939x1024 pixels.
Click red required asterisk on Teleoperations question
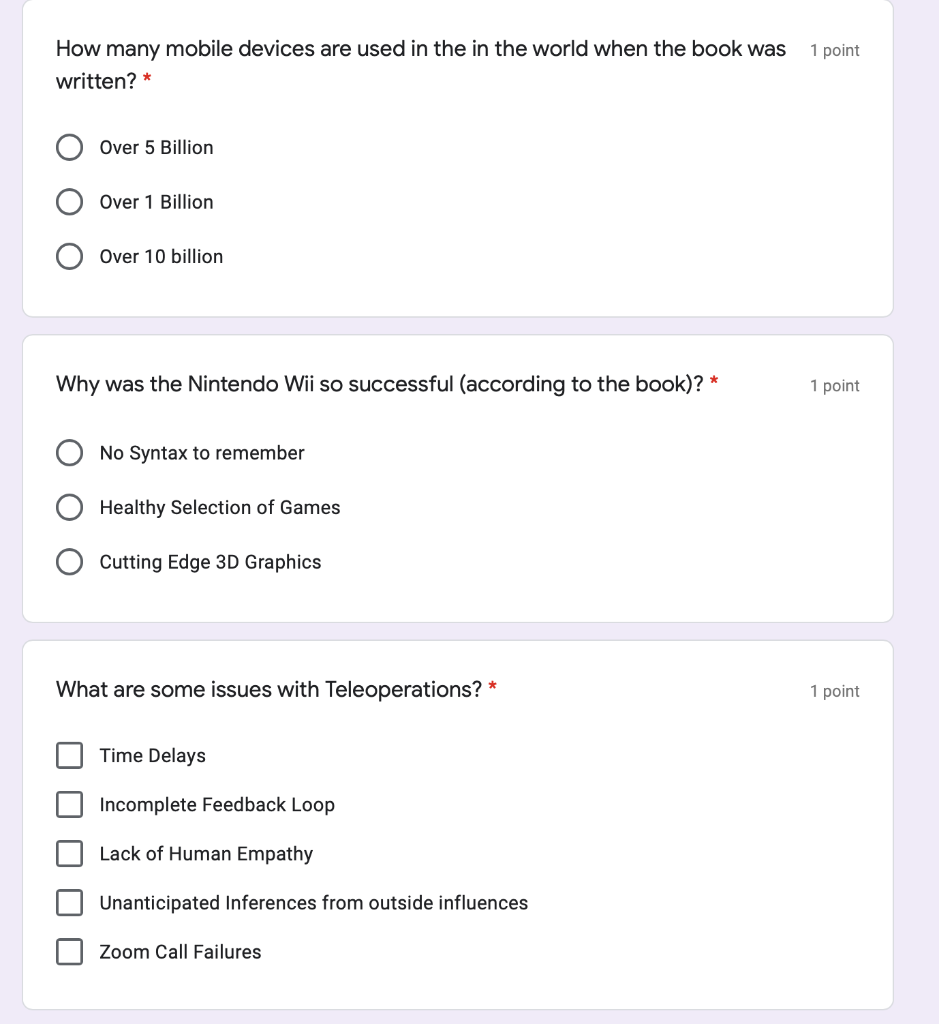(x=492, y=686)
